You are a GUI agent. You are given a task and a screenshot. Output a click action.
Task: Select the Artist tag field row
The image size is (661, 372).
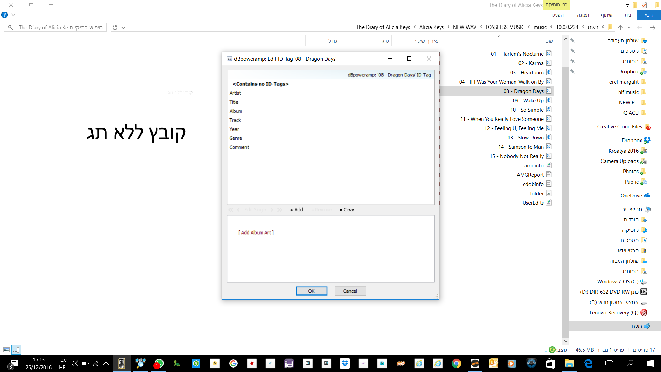330,93
